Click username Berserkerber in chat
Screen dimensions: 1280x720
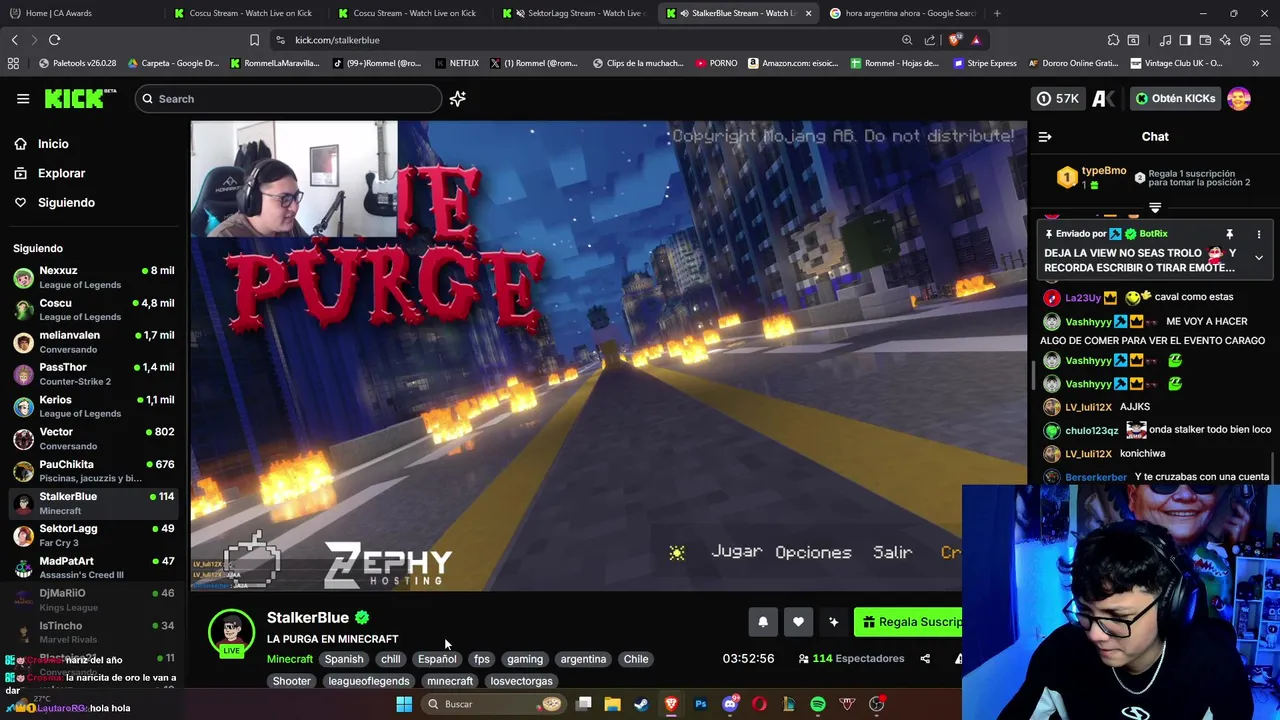(x=1096, y=477)
